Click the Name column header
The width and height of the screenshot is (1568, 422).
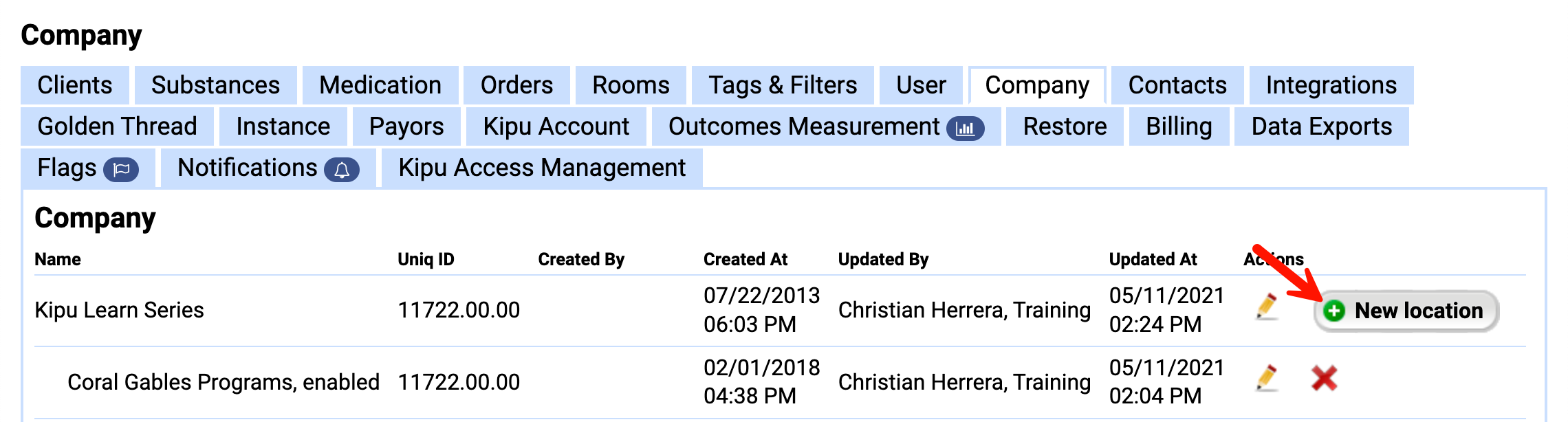(58, 259)
